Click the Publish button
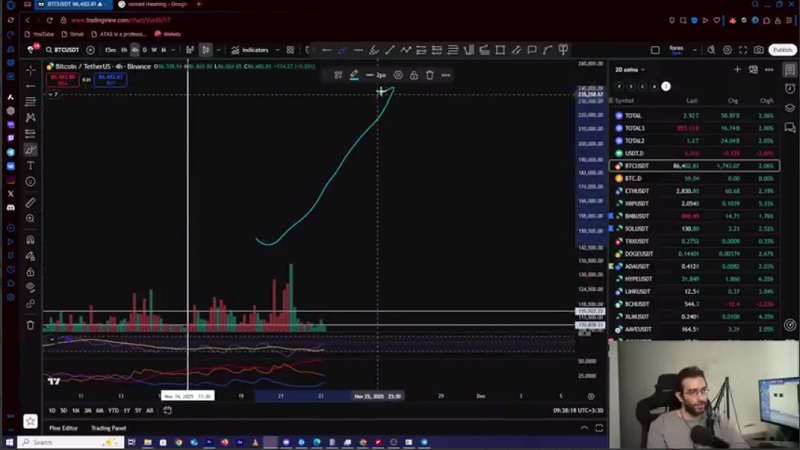 (782, 50)
